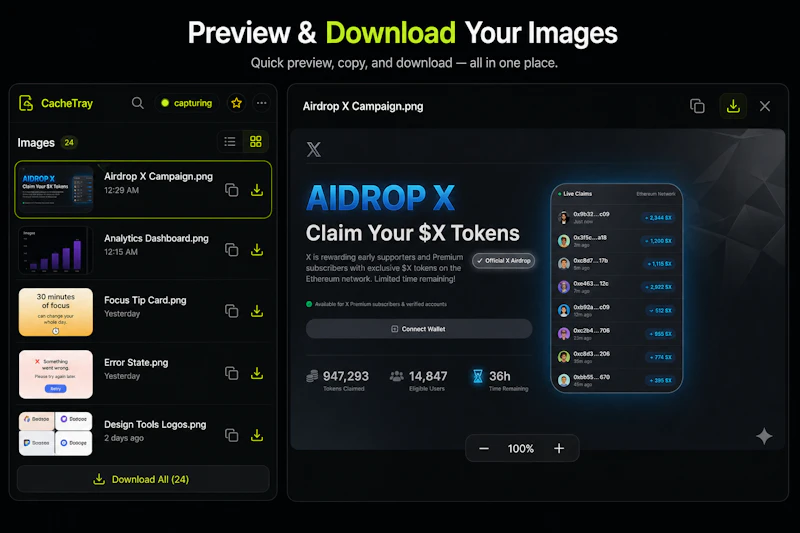This screenshot has width=800, height=533.
Task: Click the Focus Tip Card.png file name
Action: (x=145, y=300)
